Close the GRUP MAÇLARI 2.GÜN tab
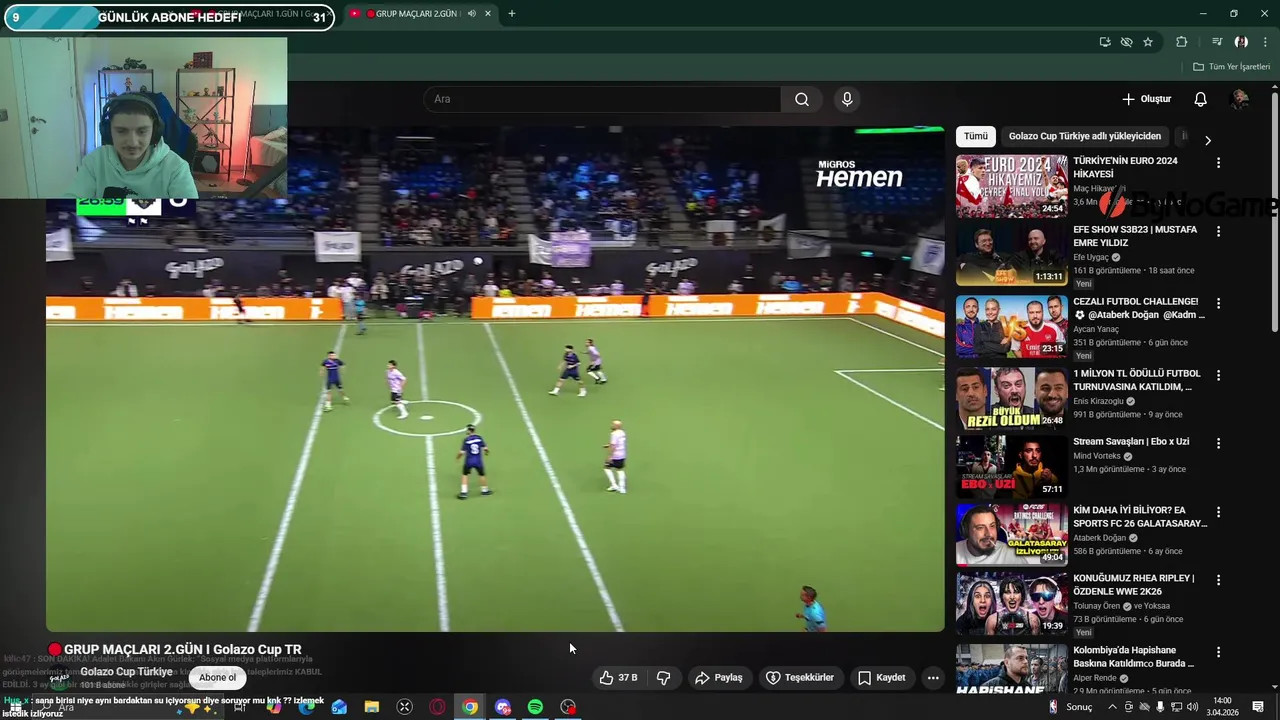The width and height of the screenshot is (1280, 720). [x=488, y=13]
